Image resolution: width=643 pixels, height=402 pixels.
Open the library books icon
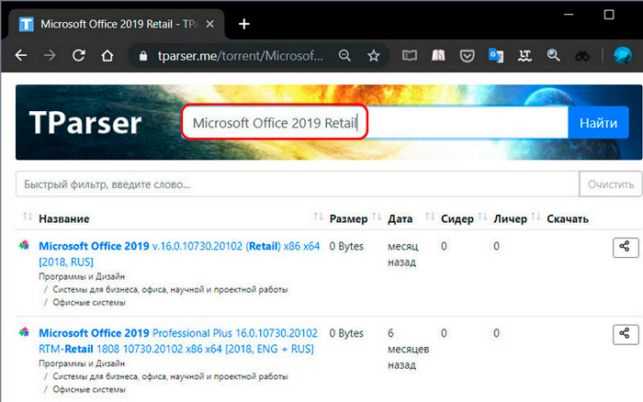(438, 55)
